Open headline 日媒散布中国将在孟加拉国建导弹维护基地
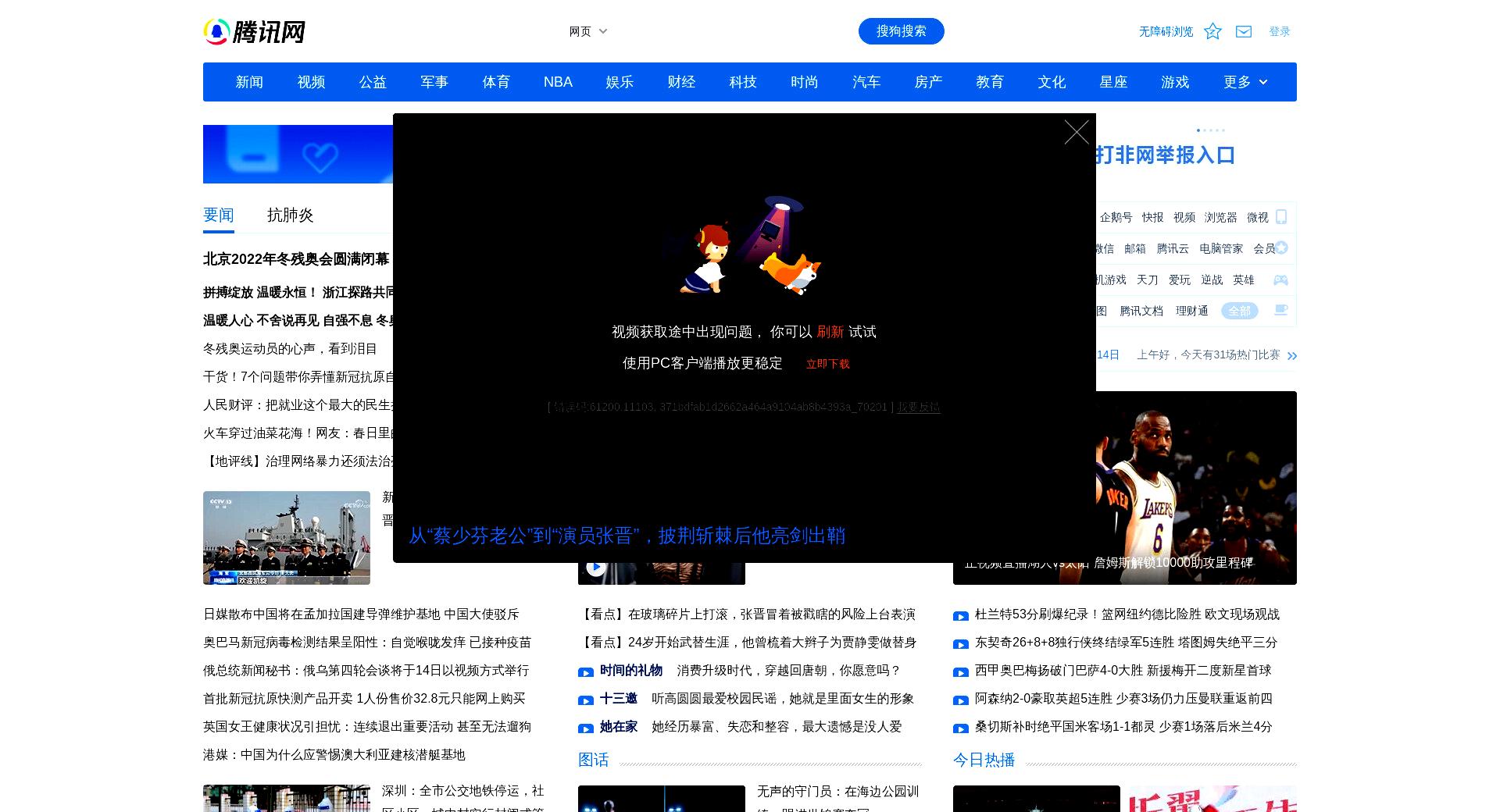 (361, 614)
